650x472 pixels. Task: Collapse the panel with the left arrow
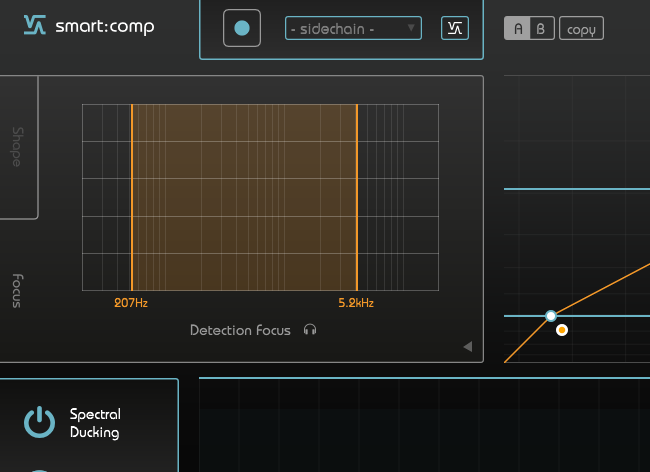click(x=468, y=346)
